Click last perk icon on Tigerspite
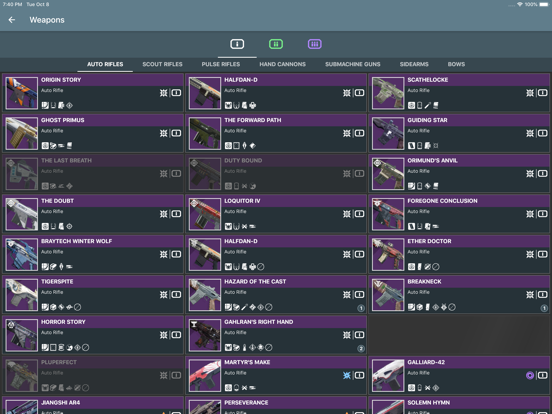 (77, 307)
